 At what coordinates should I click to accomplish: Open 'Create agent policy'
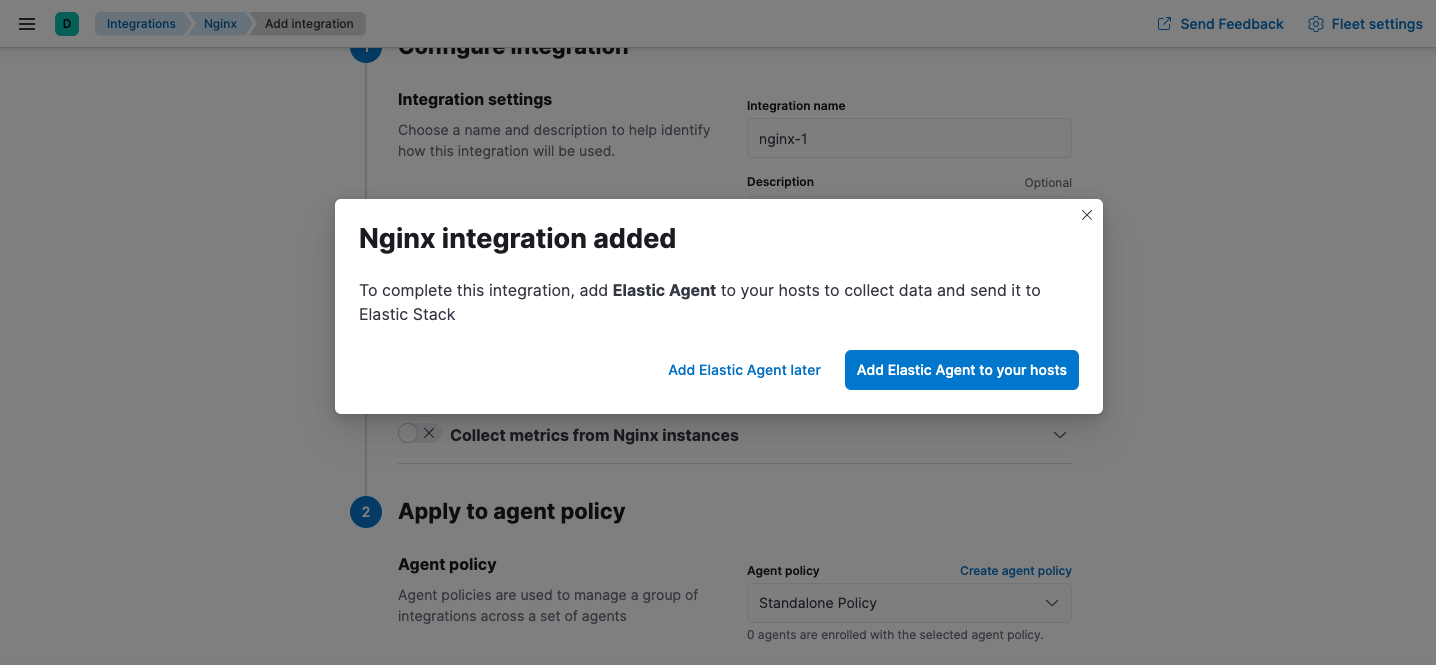click(x=1015, y=570)
